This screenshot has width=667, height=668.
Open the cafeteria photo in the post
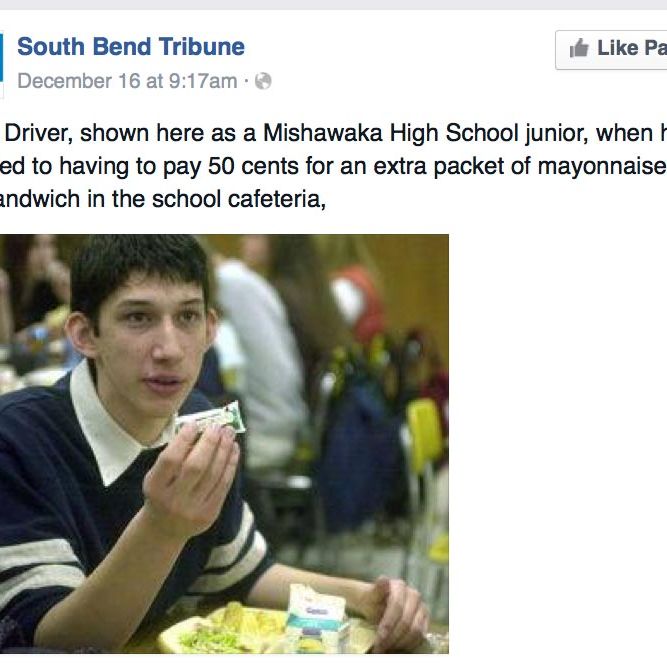point(224,443)
